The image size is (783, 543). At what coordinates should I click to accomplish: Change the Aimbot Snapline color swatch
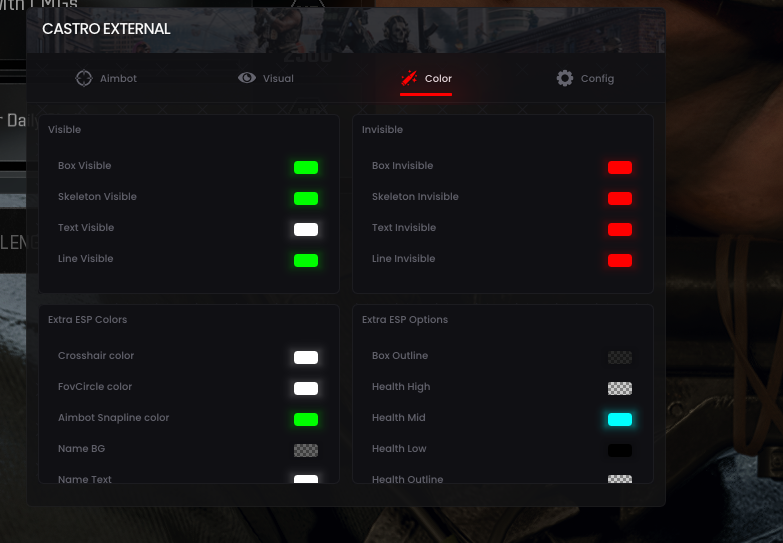click(x=306, y=419)
